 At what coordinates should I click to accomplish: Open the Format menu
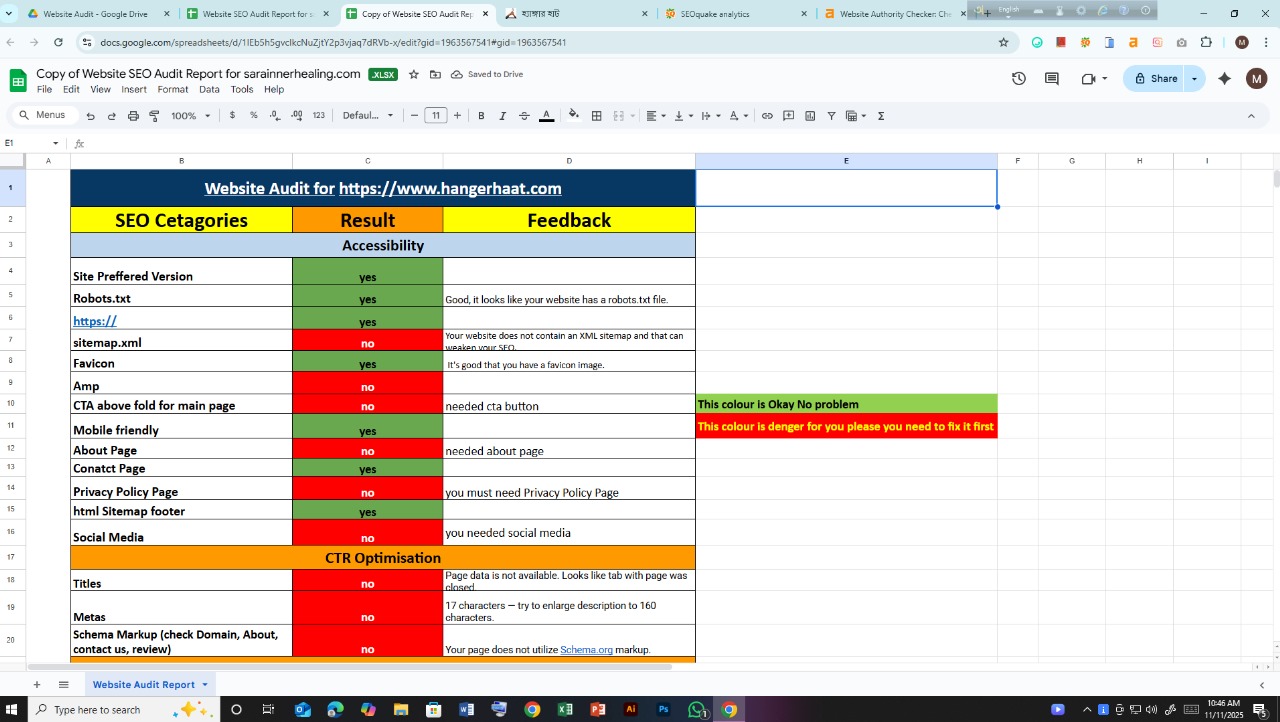[x=172, y=89]
